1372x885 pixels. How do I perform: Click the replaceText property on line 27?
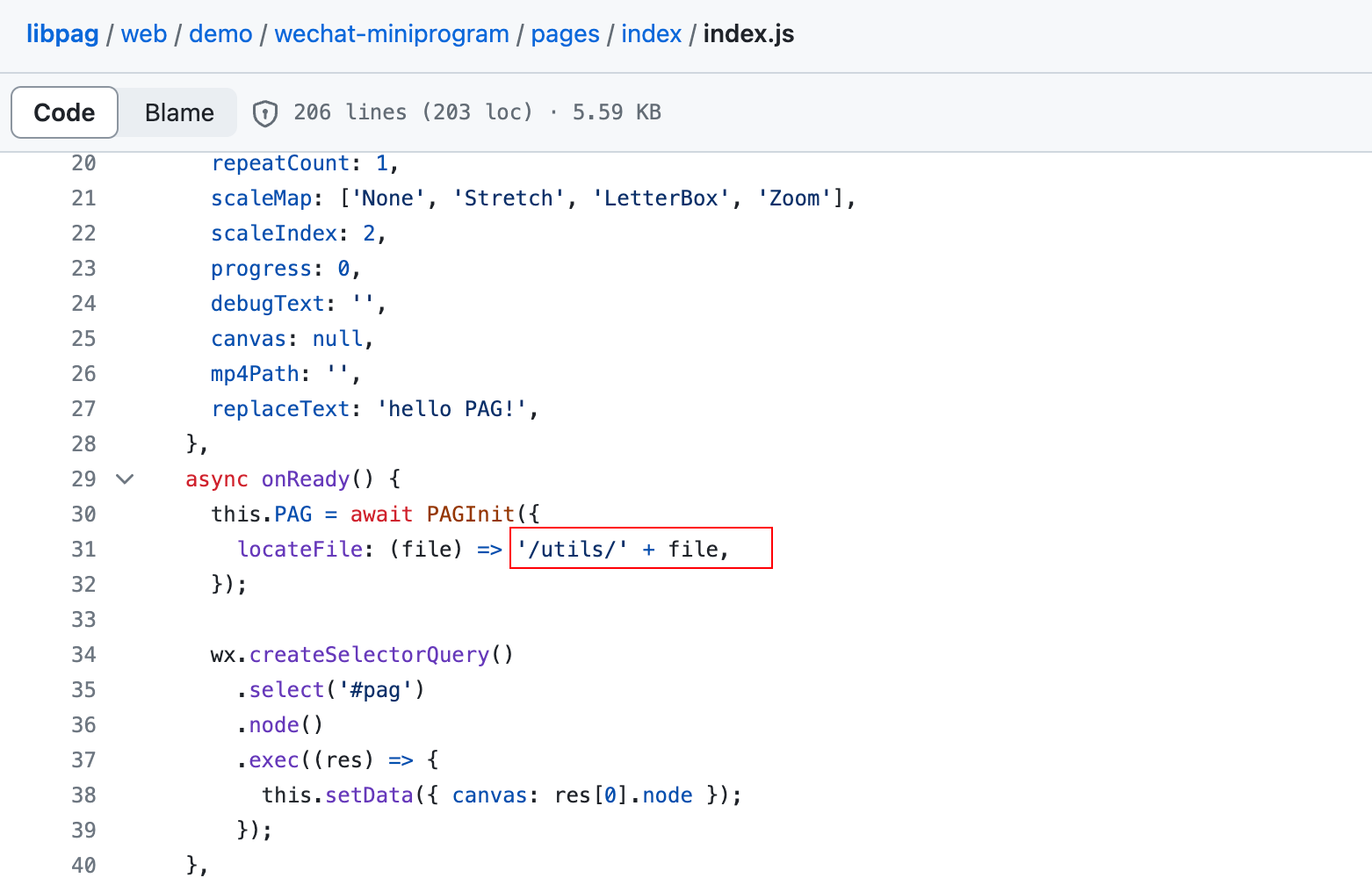click(280, 408)
